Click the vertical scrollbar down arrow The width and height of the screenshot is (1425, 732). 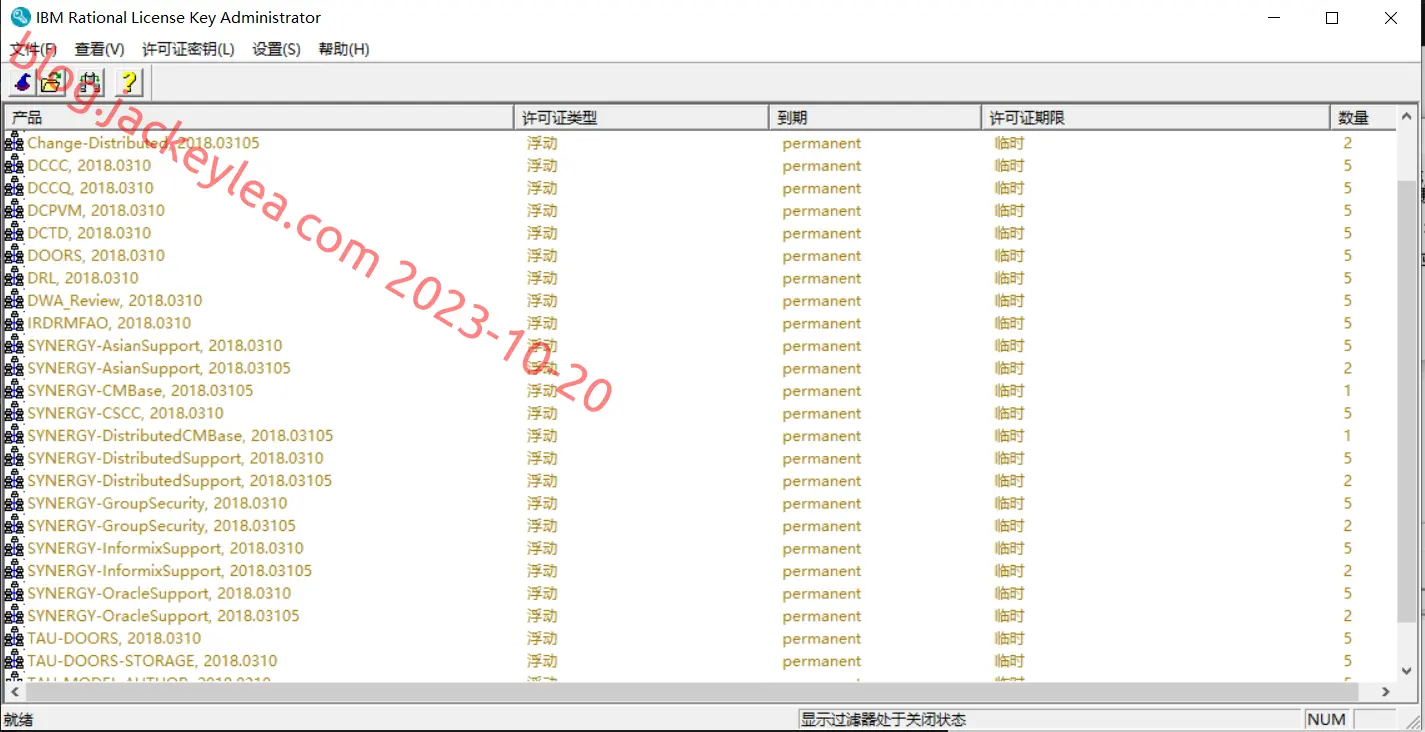coord(1407,669)
